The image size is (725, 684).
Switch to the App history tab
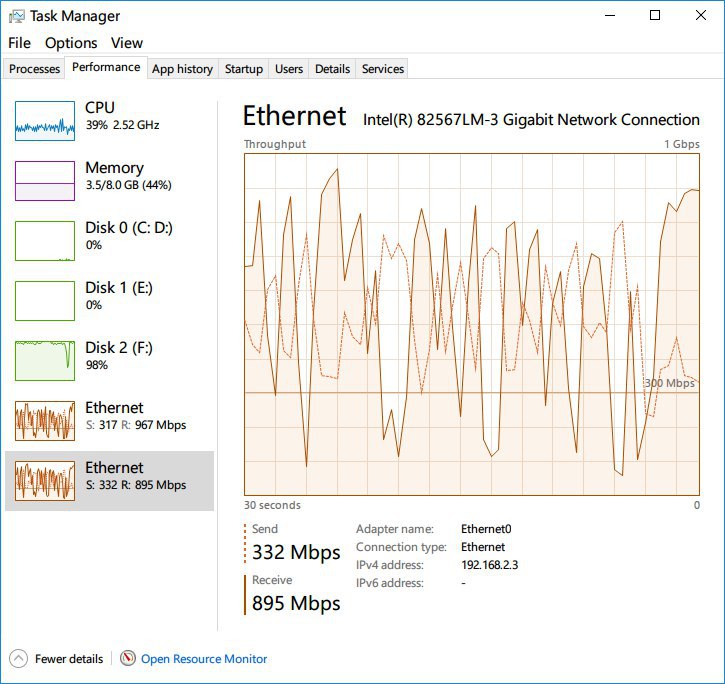[182, 69]
